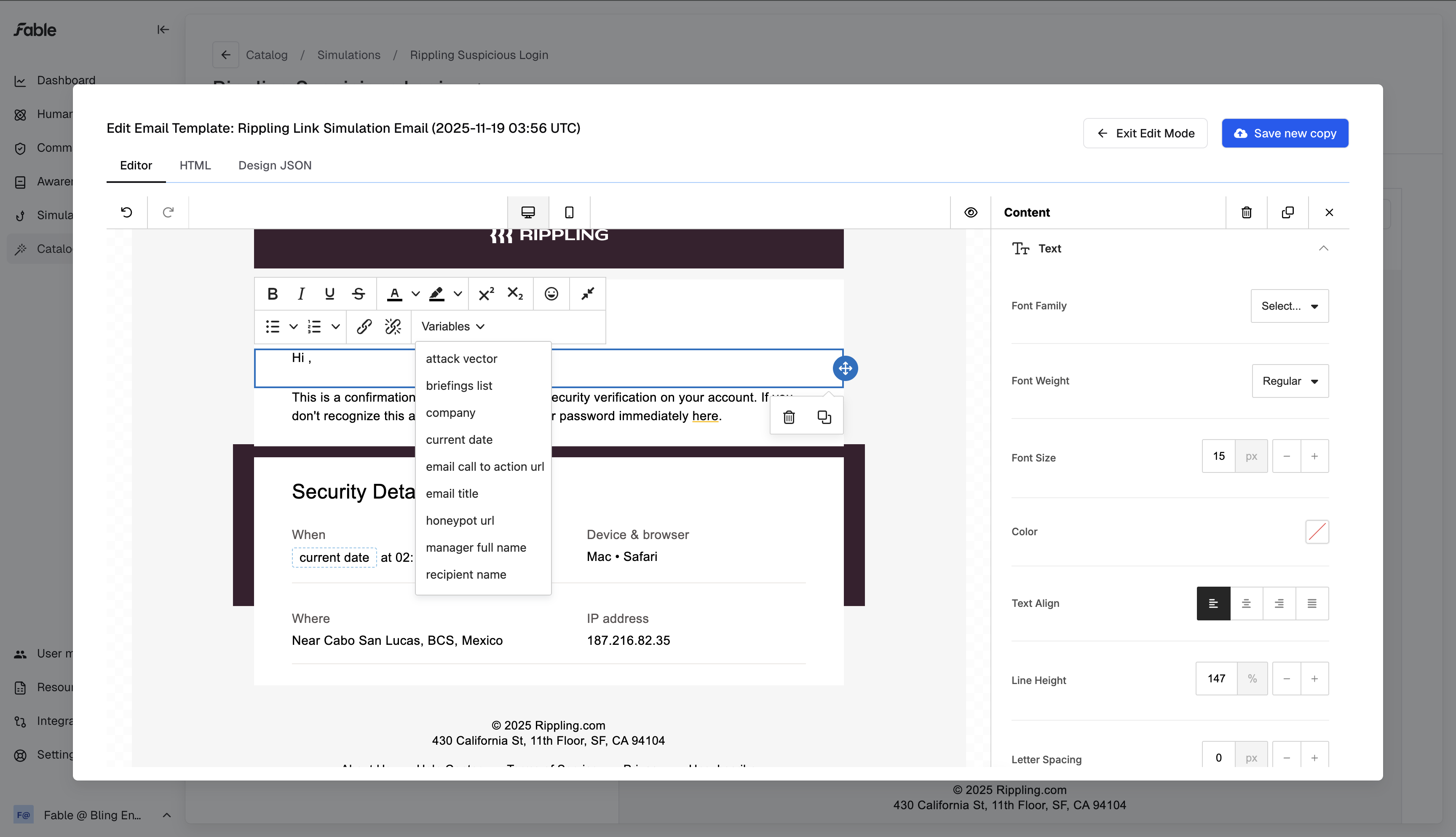Click the highlight color icon
Image resolution: width=1456 pixels, height=837 pixels.
pyautogui.click(x=437, y=294)
